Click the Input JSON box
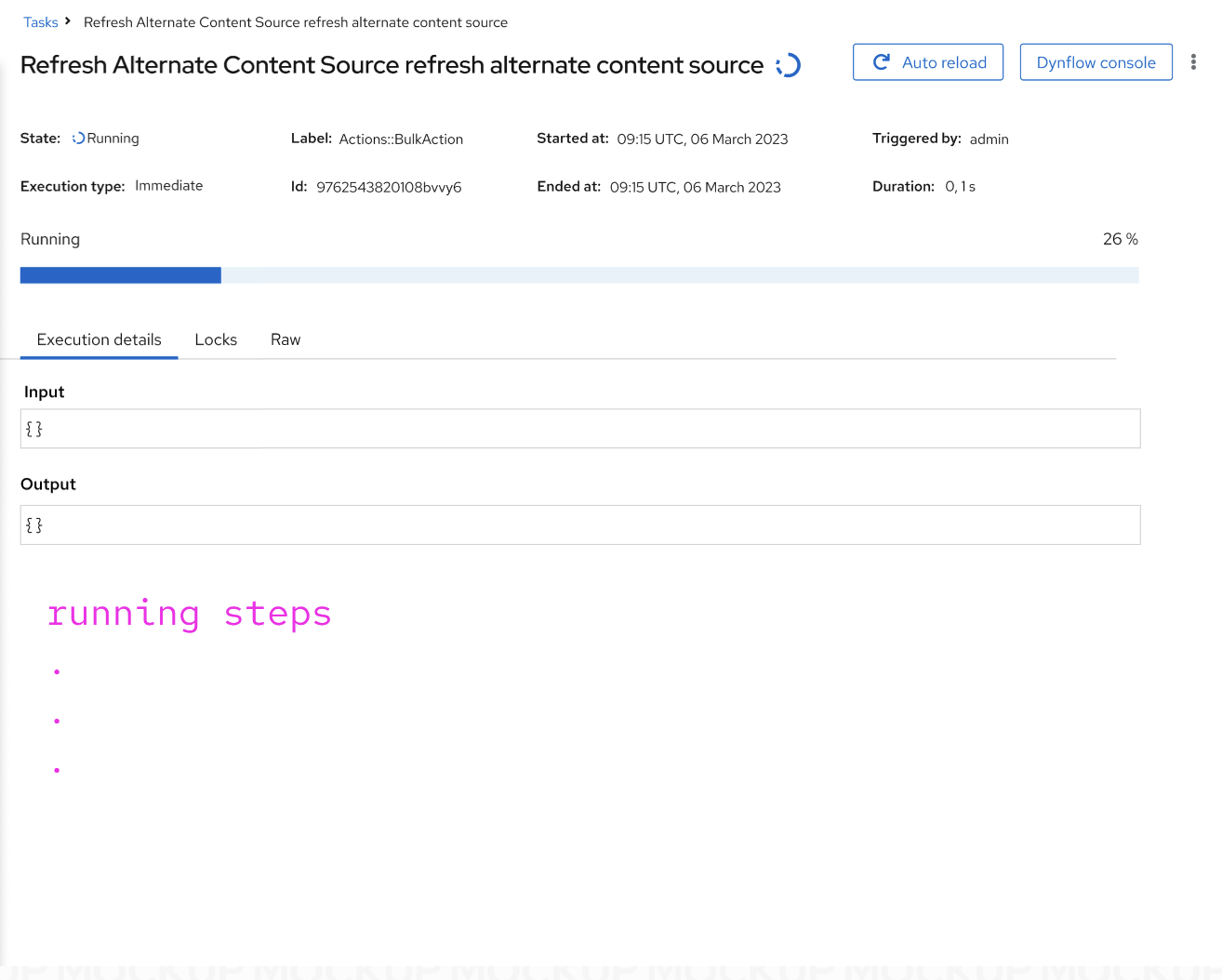The width and height of the screenshot is (1222, 980). point(579,429)
